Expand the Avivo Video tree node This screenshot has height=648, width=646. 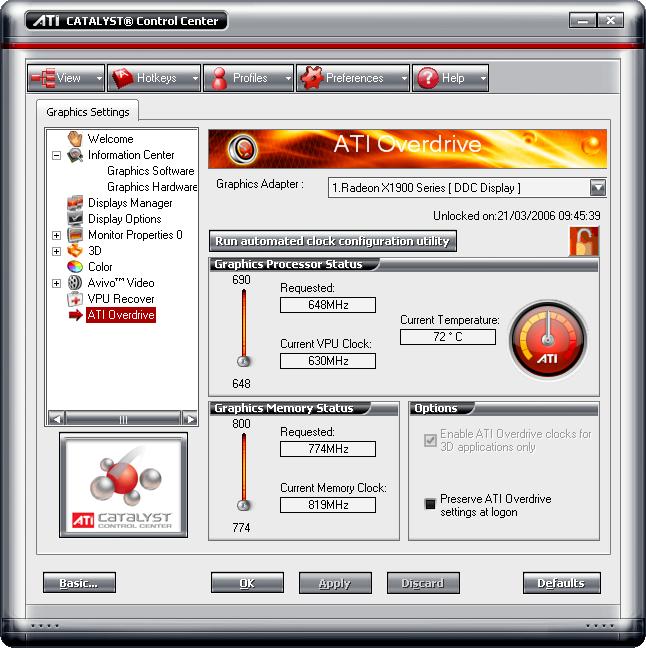[57, 283]
